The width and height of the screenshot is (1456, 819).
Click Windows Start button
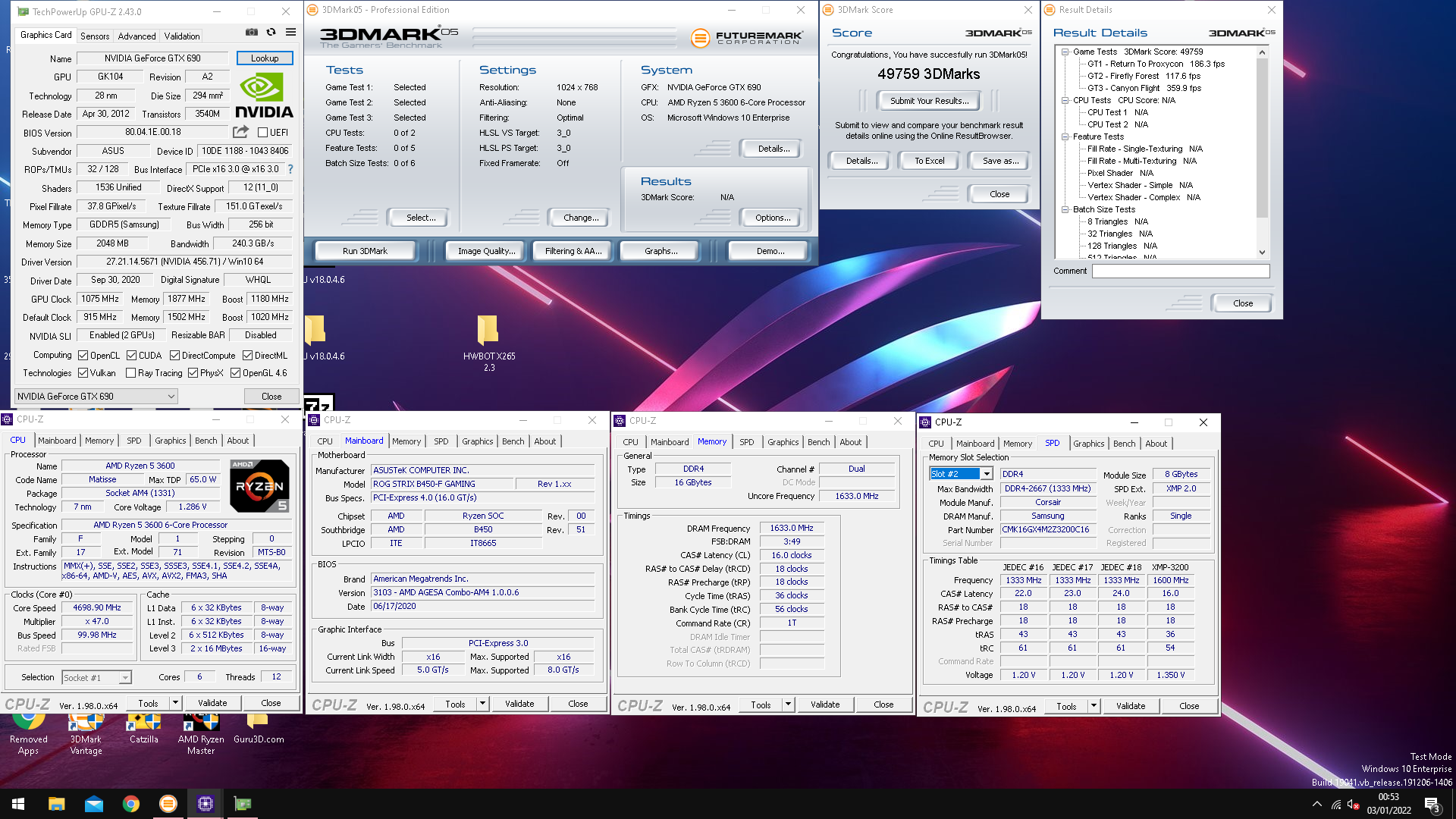point(18,804)
